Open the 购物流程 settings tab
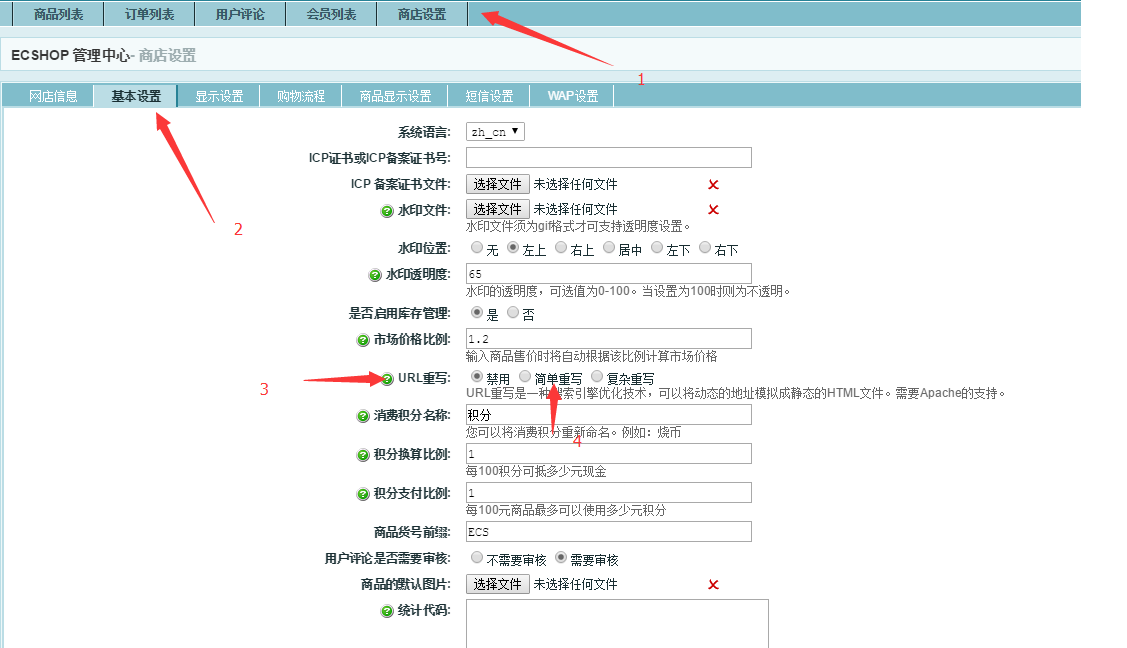Screen dimensions: 1127x648 coord(301,96)
